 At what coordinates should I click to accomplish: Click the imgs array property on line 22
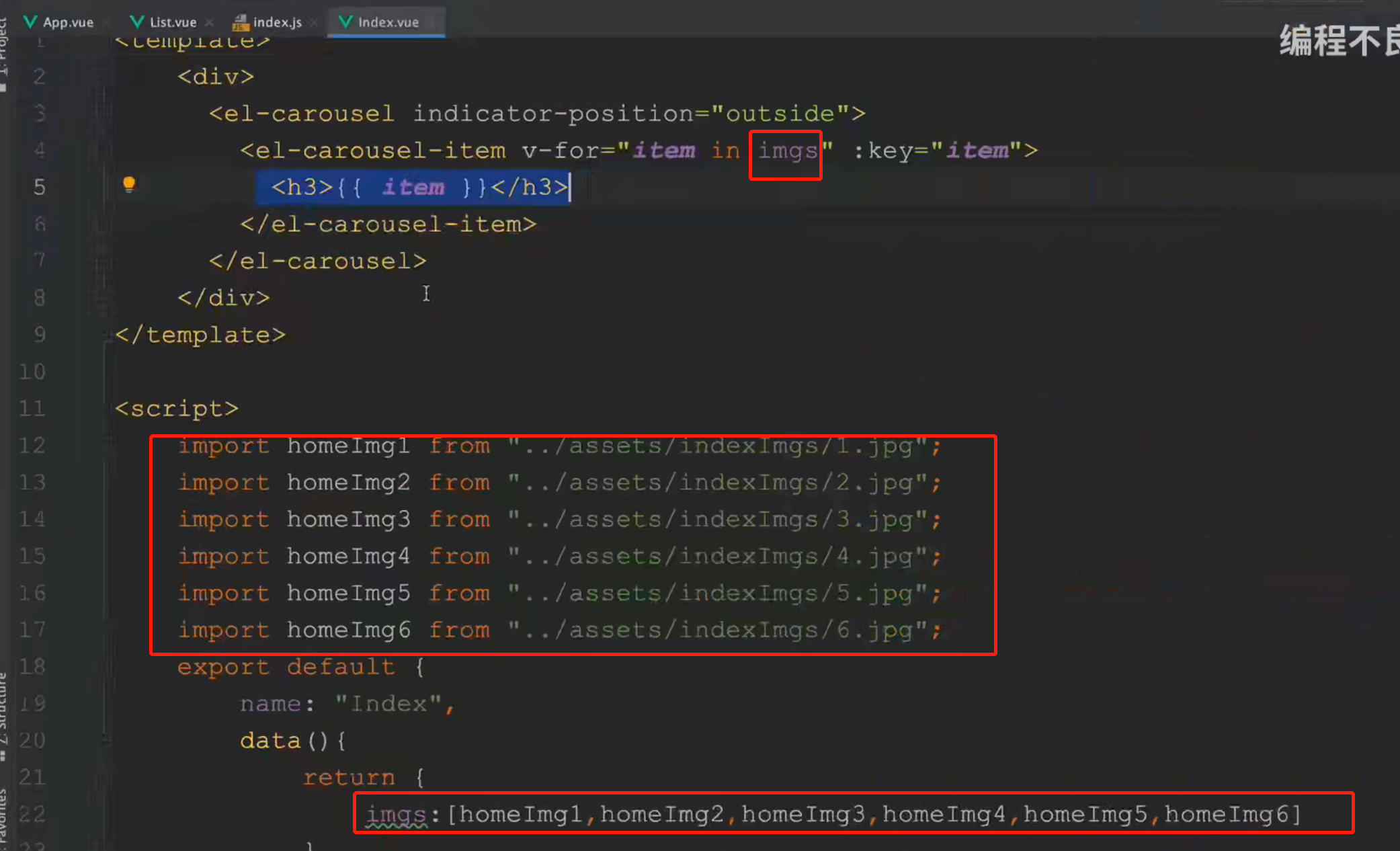[397, 815]
